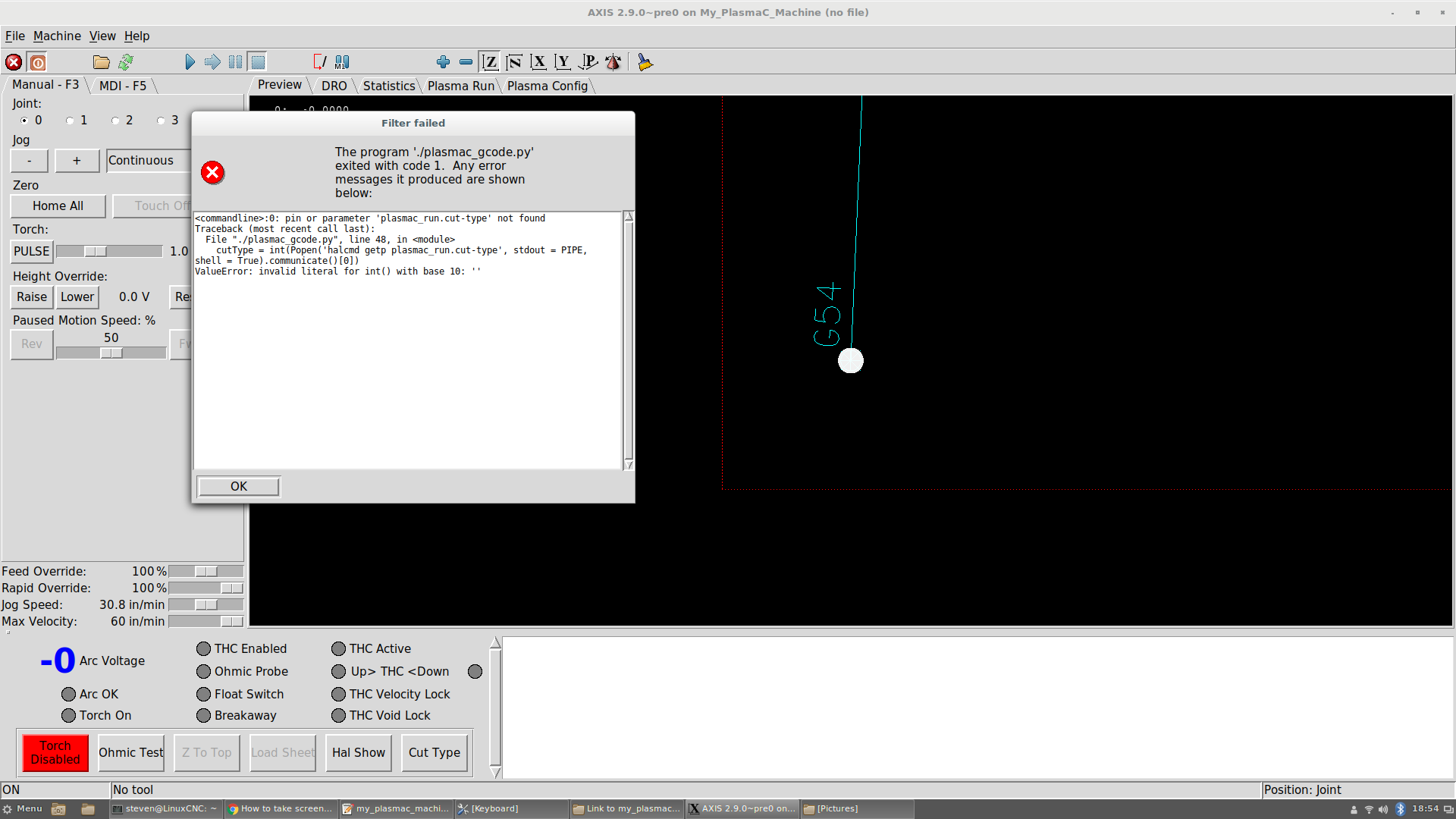Click the message panel down arrow
Viewport: 1456px width, 819px height.
[x=496, y=772]
